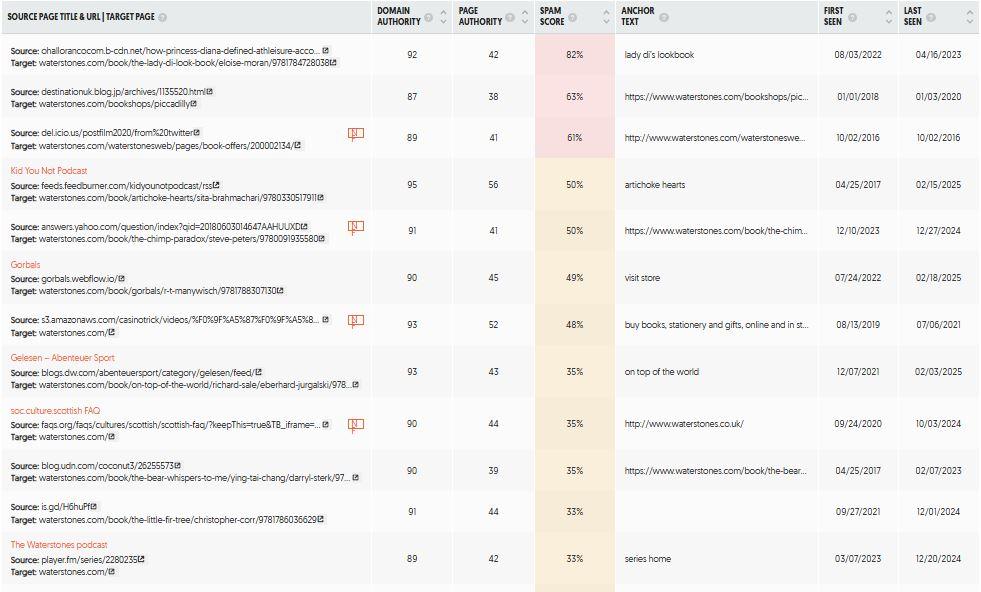Sort the Spam Score column using its arrows

[x=606, y=17]
